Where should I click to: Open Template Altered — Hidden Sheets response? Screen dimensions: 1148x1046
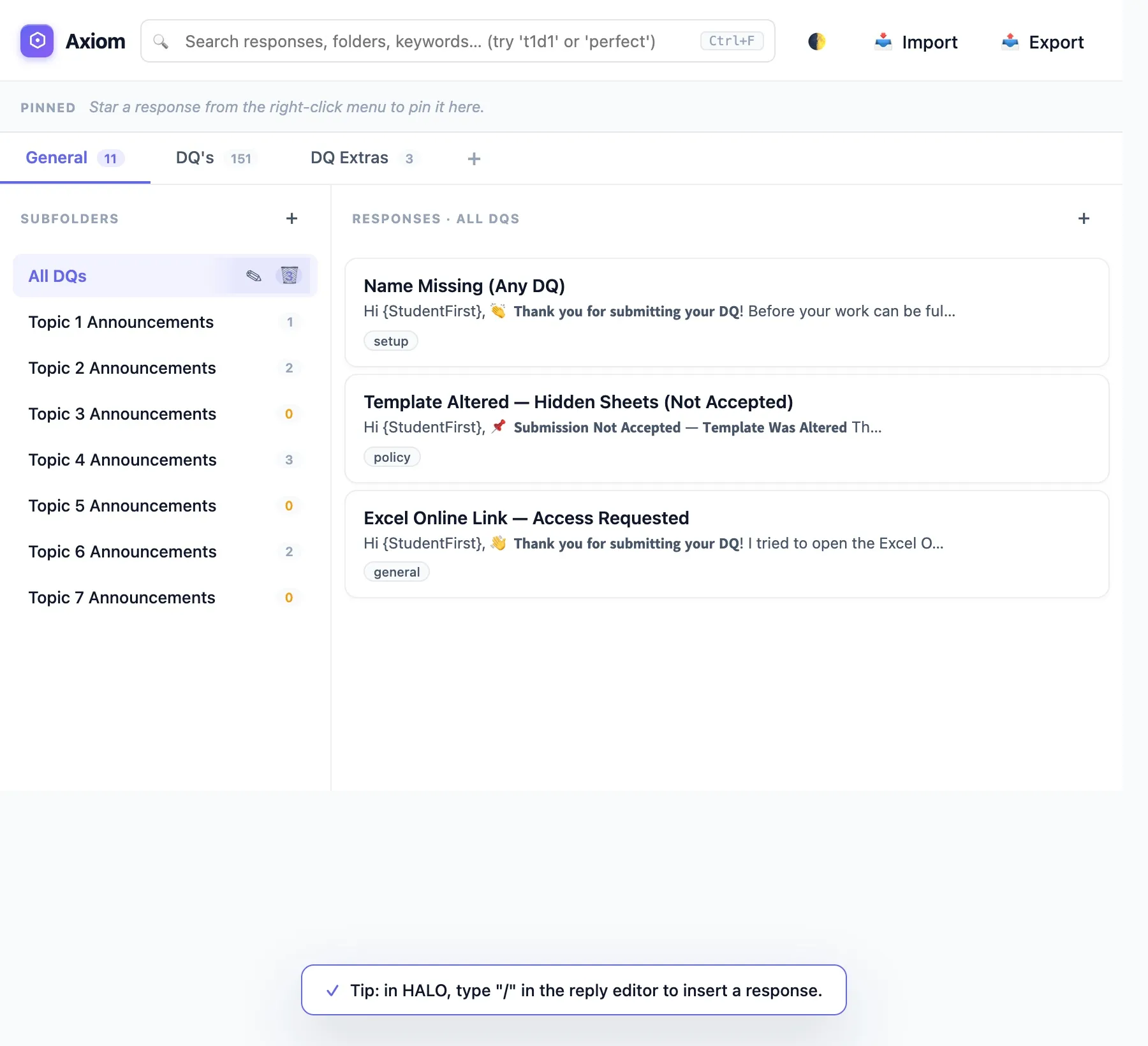point(727,429)
